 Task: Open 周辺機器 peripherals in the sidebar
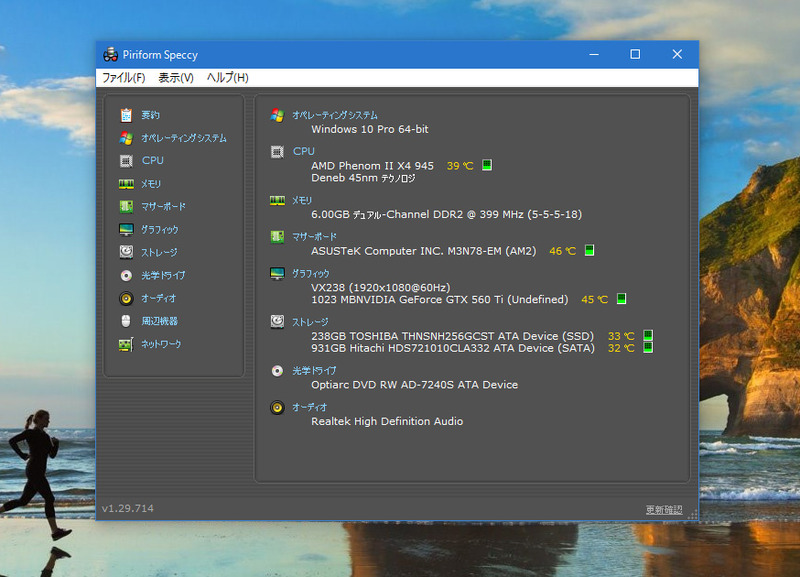pos(159,321)
